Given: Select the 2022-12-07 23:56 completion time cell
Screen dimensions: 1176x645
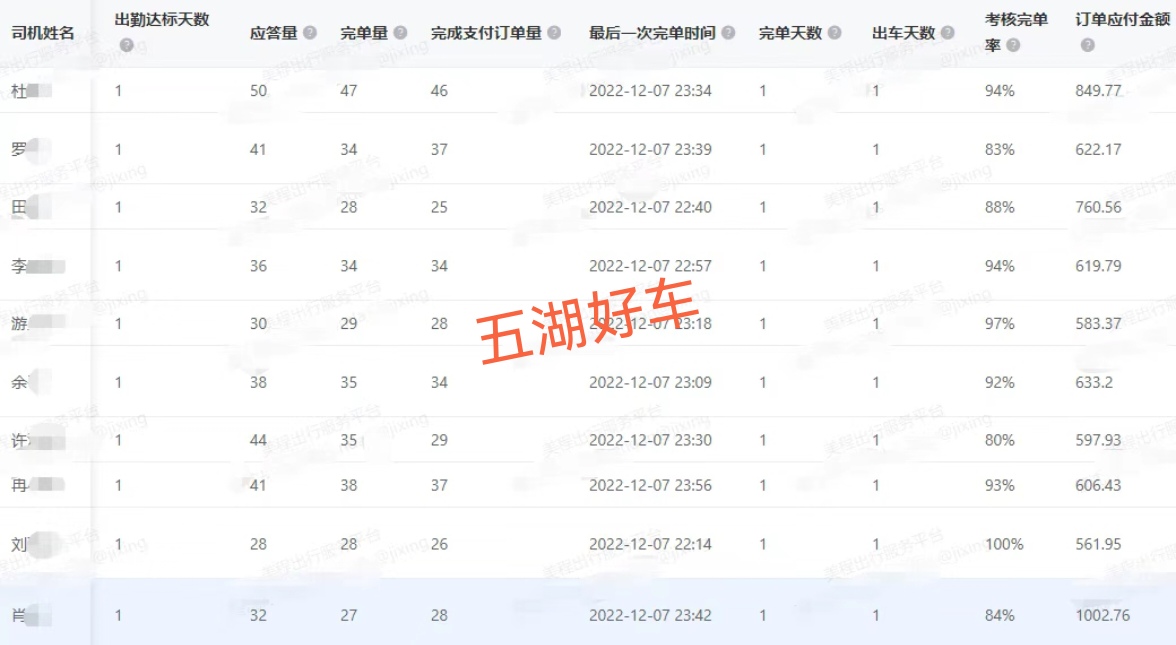Looking at the screenshot, I should [650, 485].
